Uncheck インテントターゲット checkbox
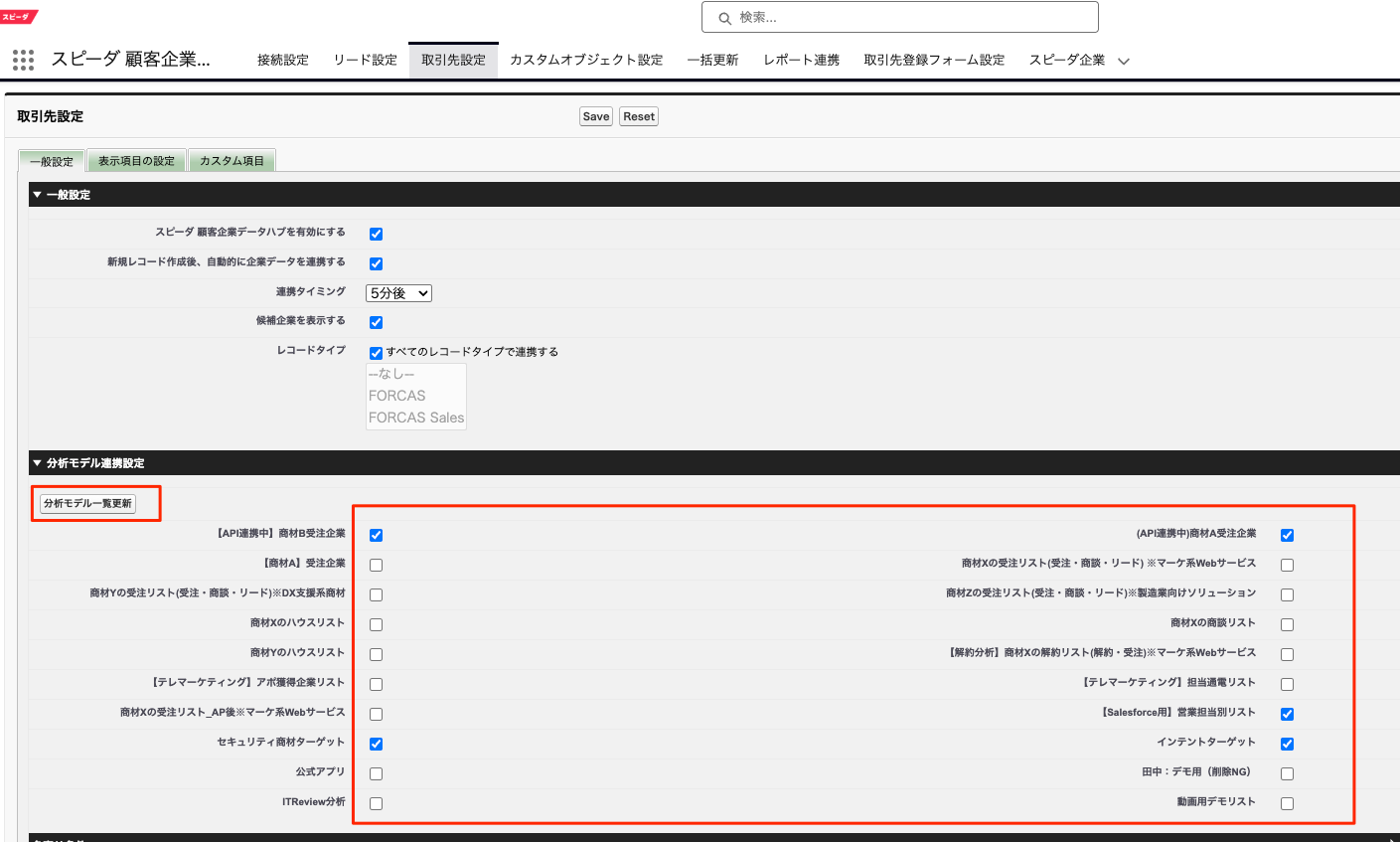 point(1287,744)
